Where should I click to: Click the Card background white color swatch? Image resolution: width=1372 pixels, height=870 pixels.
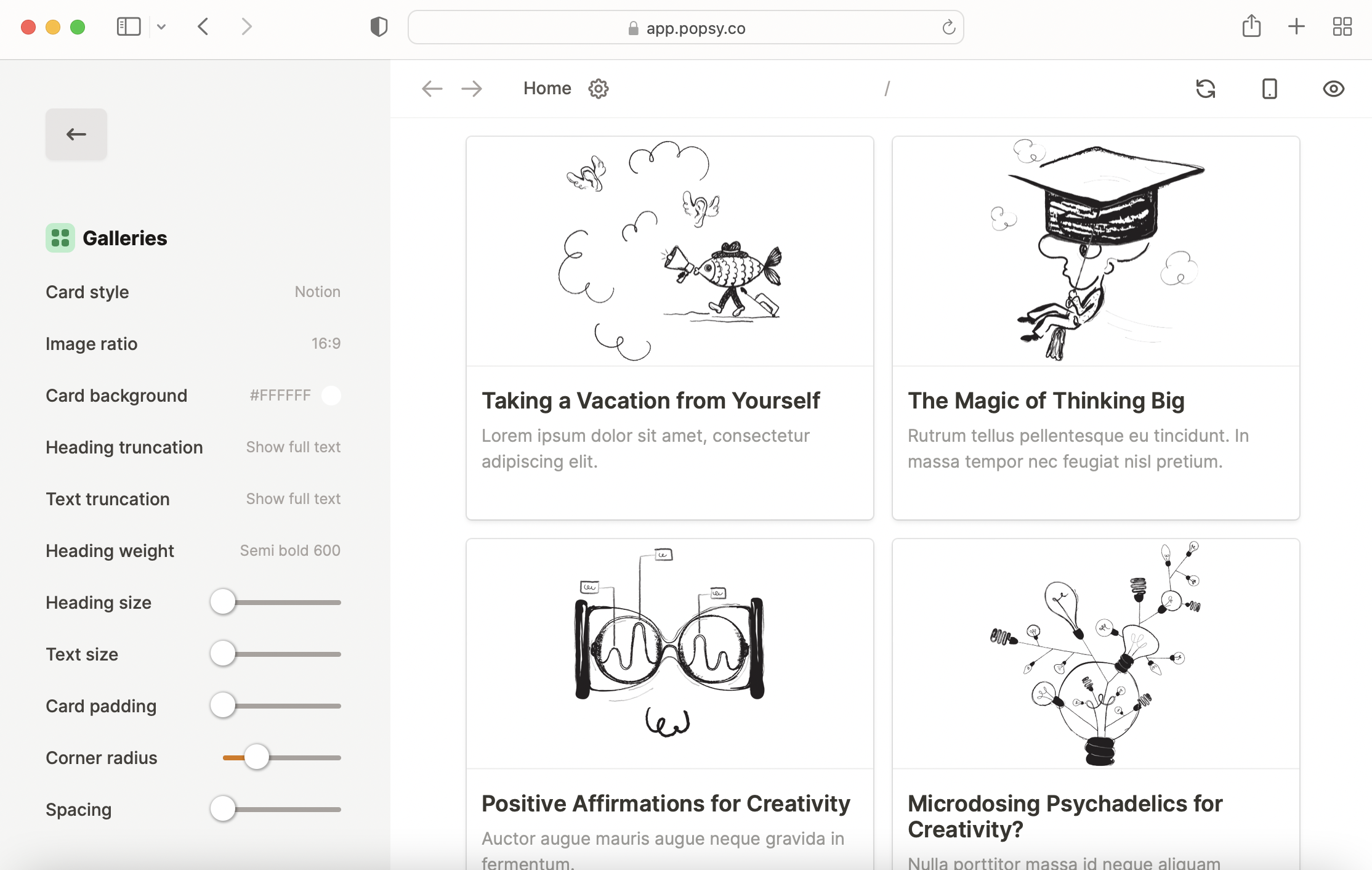[331, 395]
